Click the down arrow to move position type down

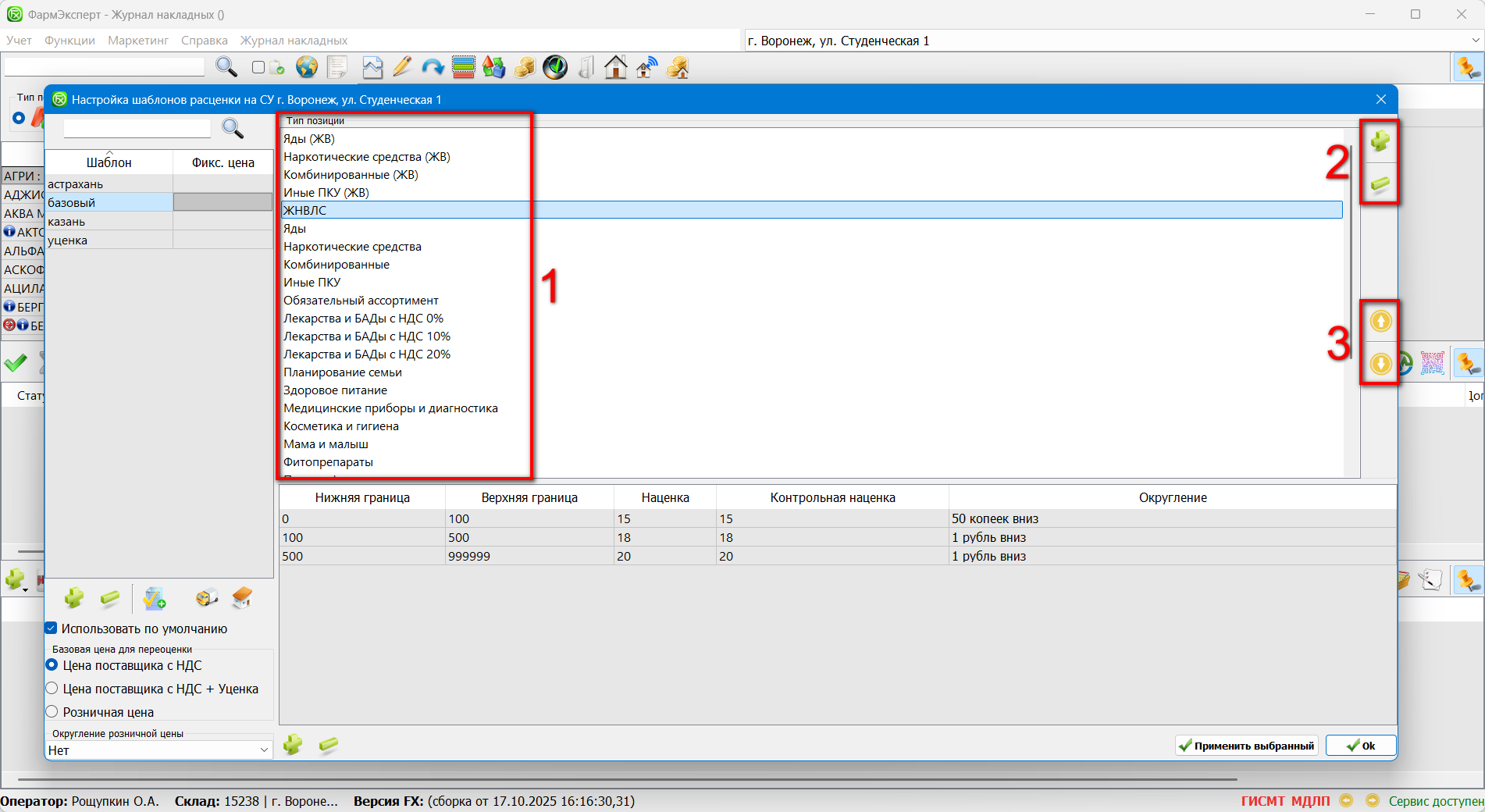1380,364
